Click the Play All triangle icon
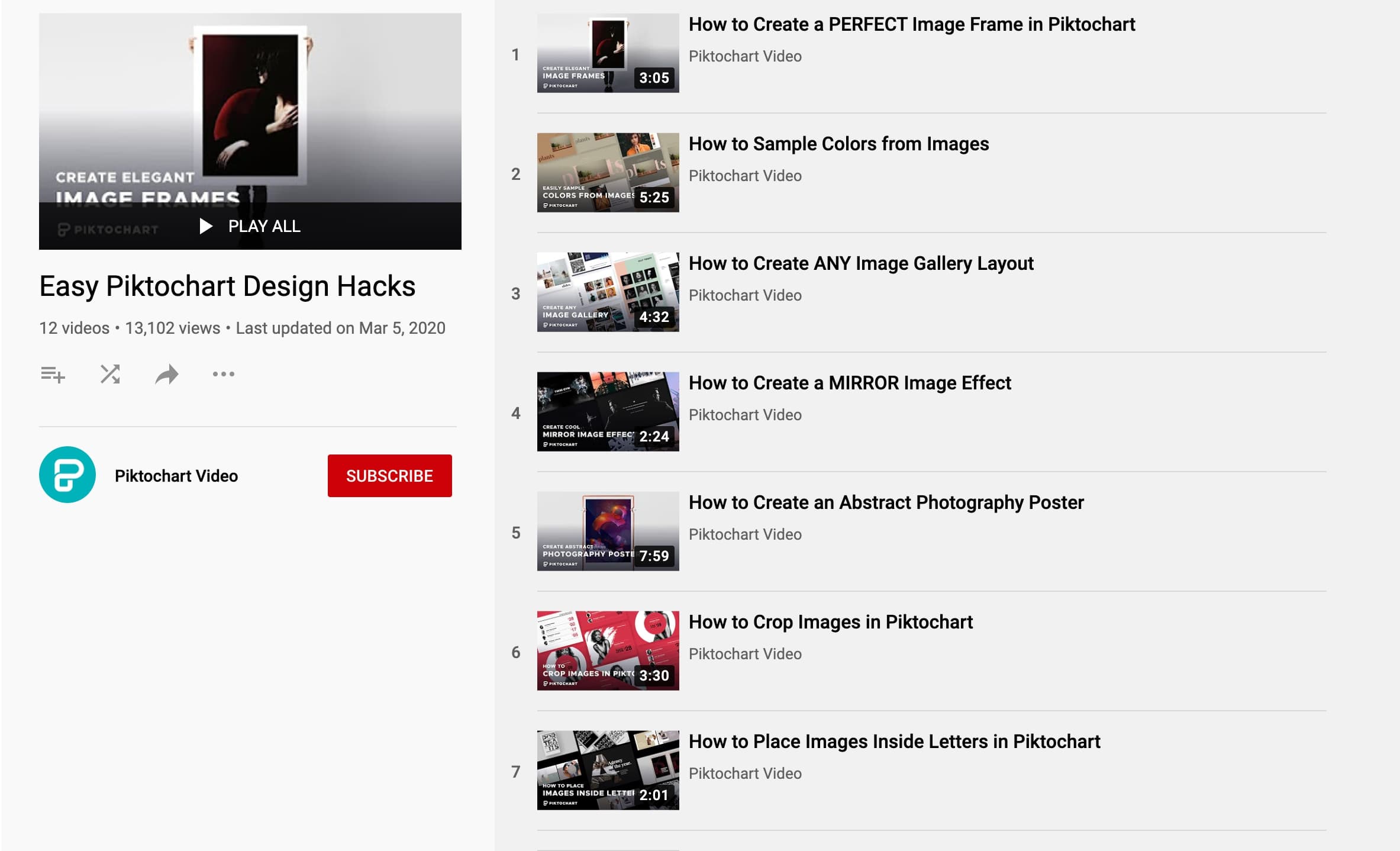 (205, 226)
